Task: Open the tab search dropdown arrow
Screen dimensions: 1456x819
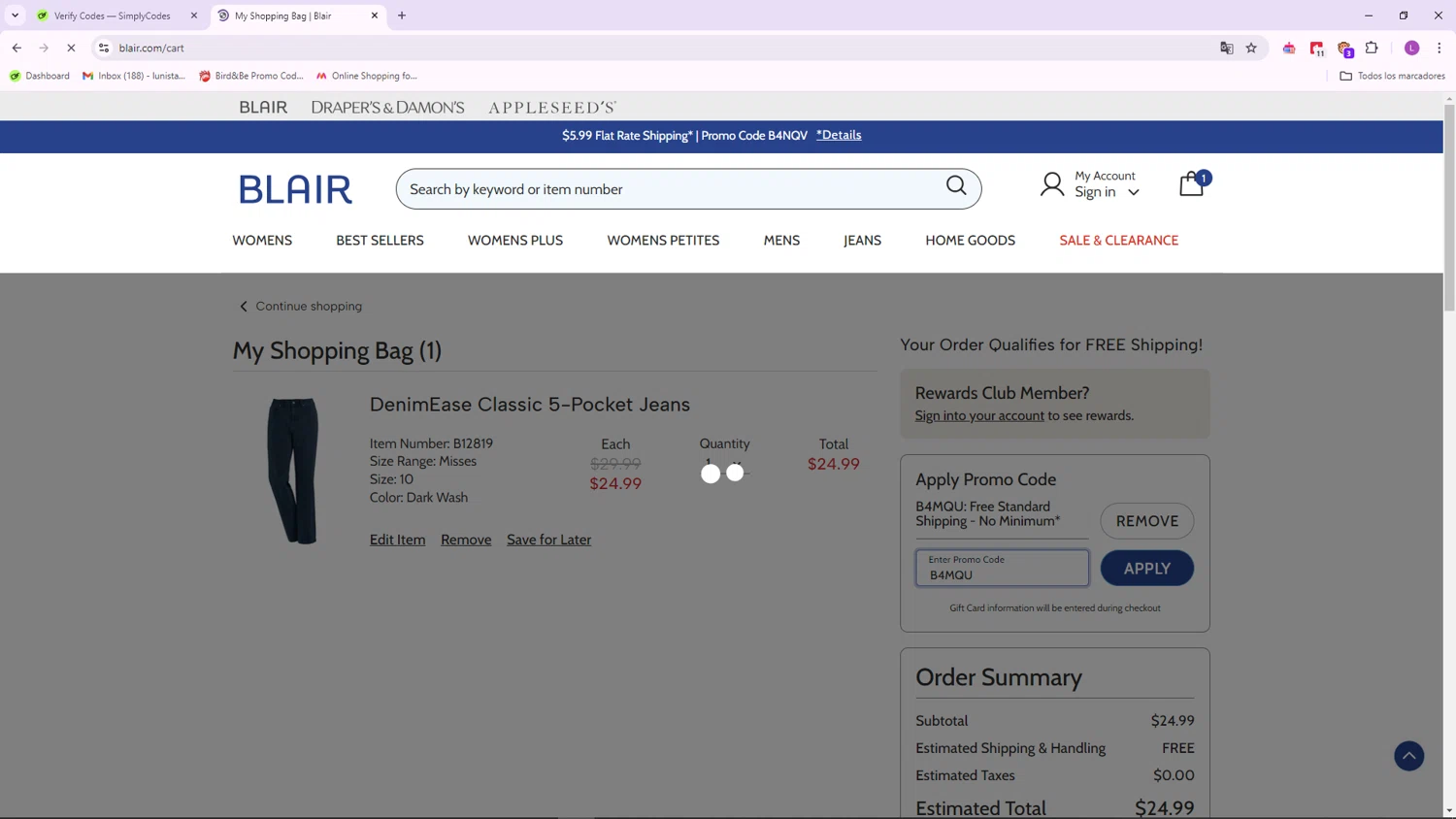Action: [x=15, y=16]
